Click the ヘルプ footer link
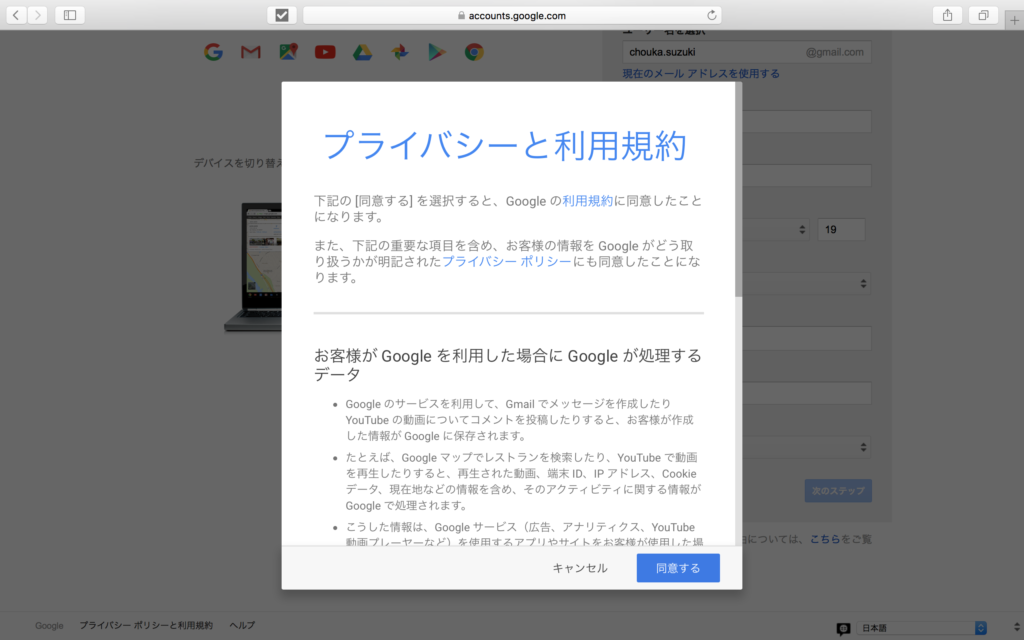The width and height of the screenshot is (1024, 640). 242,625
